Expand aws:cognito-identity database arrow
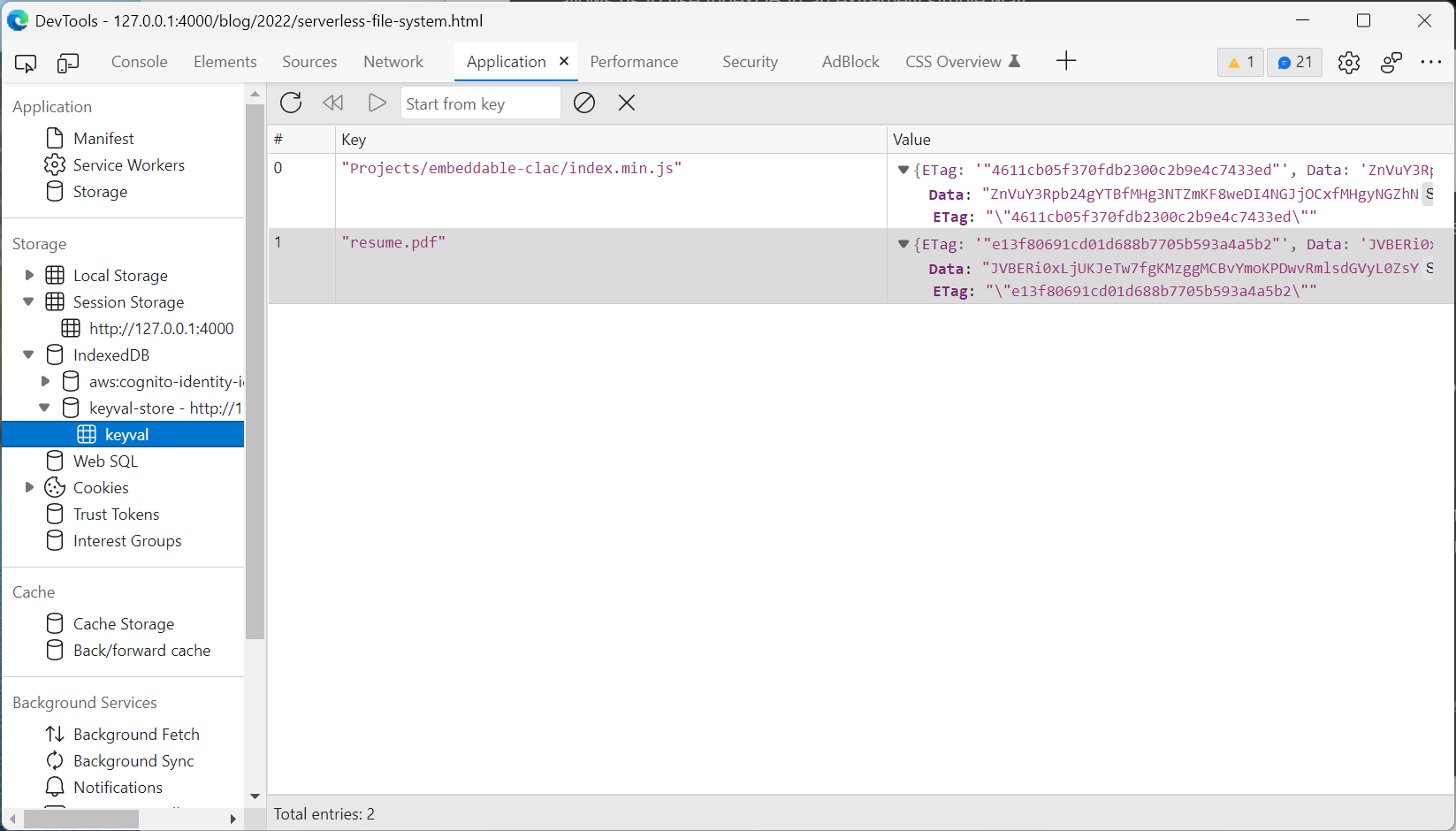This screenshot has height=831, width=1456. pyautogui.click(x=46, y=381)
